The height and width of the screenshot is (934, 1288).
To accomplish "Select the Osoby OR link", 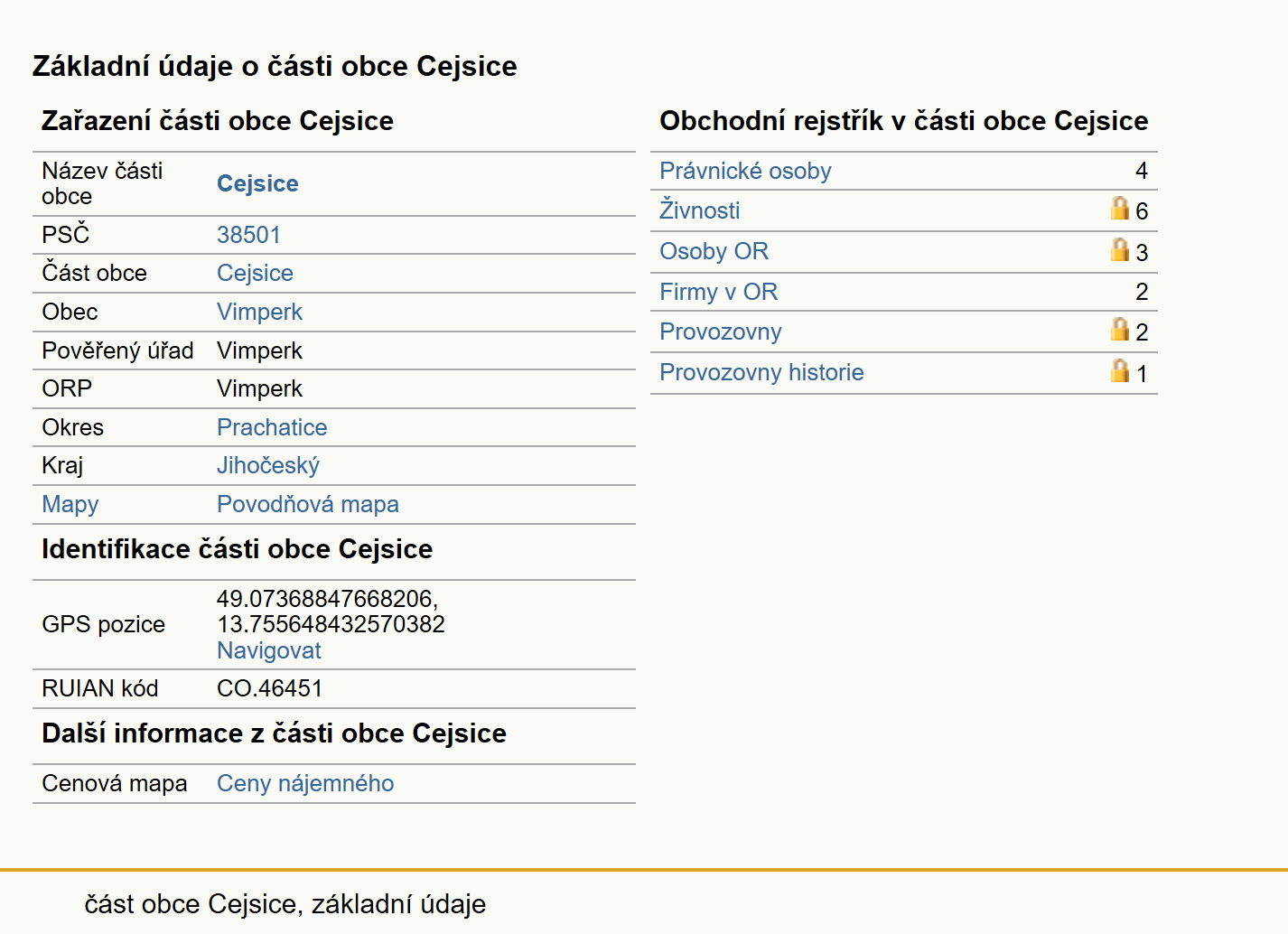I will point(714,251).
